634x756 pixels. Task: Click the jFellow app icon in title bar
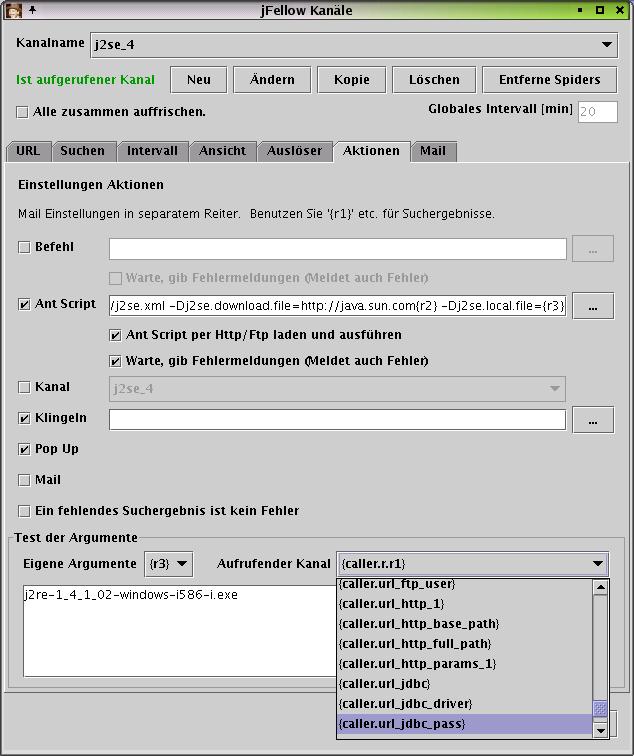tap(14, 10)
